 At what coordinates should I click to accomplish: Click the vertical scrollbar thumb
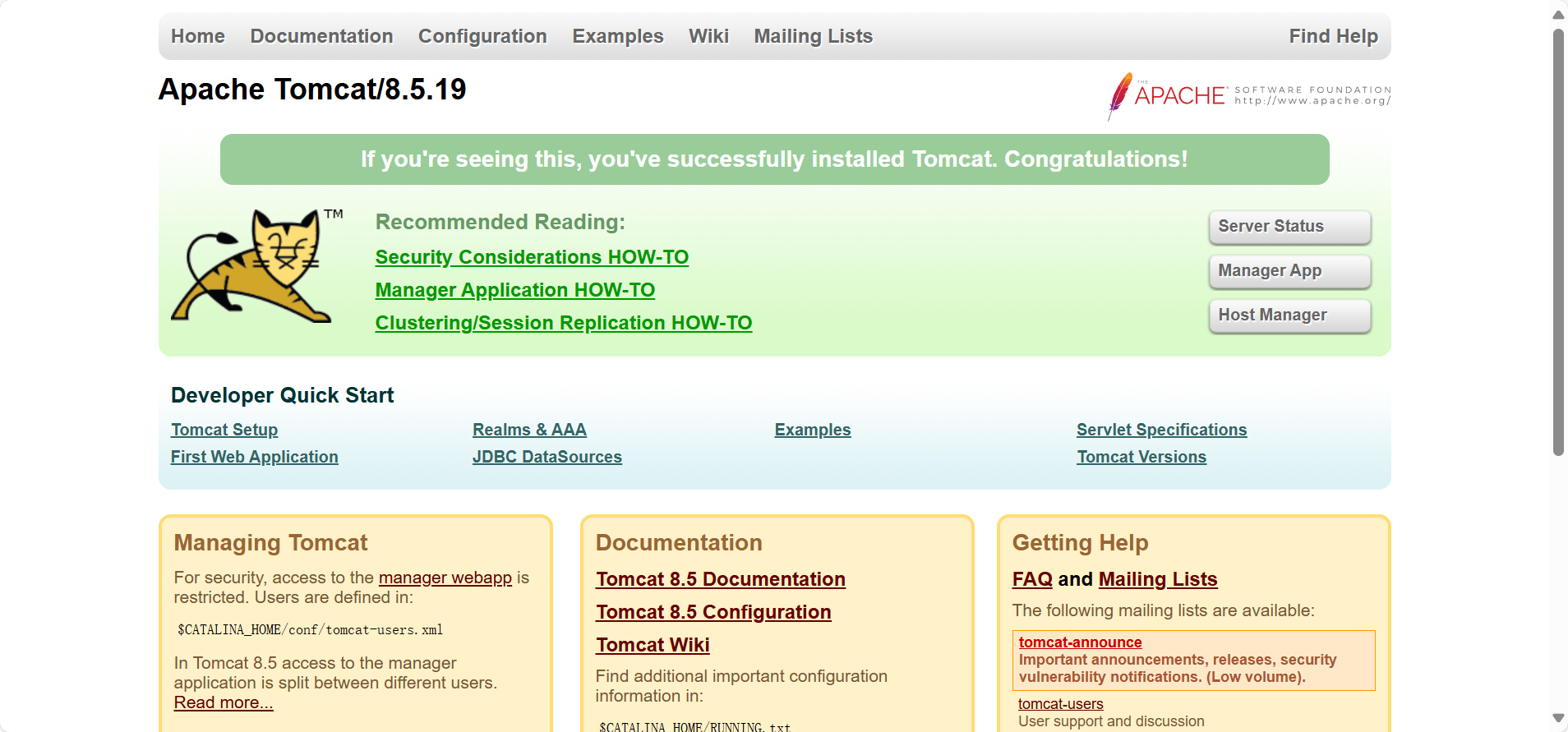pyautogui.click(x=1558, y=242)
